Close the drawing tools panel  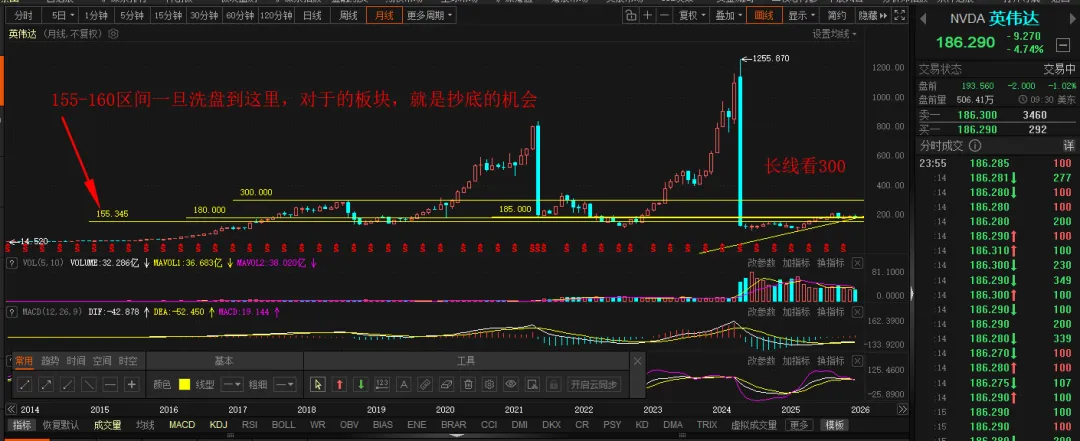637,361
